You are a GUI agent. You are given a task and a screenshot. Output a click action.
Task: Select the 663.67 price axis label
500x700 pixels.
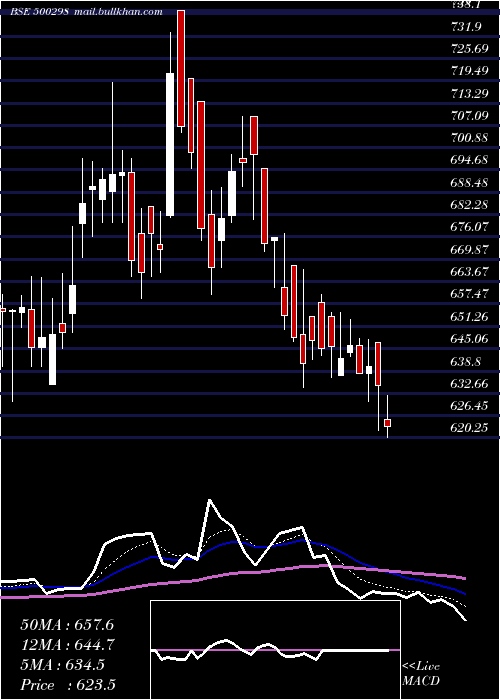pos(469,271)
